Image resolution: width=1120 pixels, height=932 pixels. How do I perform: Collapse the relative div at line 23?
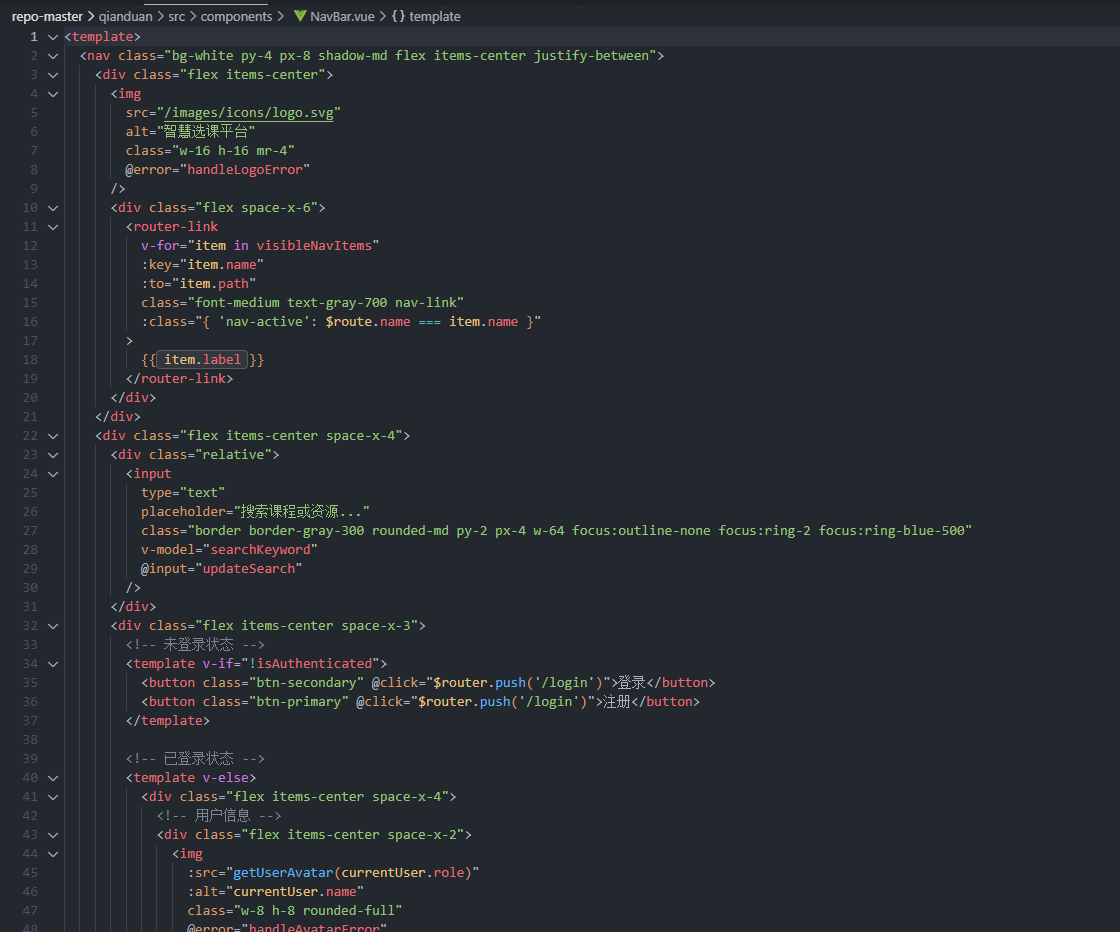click(x=53, y=454)
